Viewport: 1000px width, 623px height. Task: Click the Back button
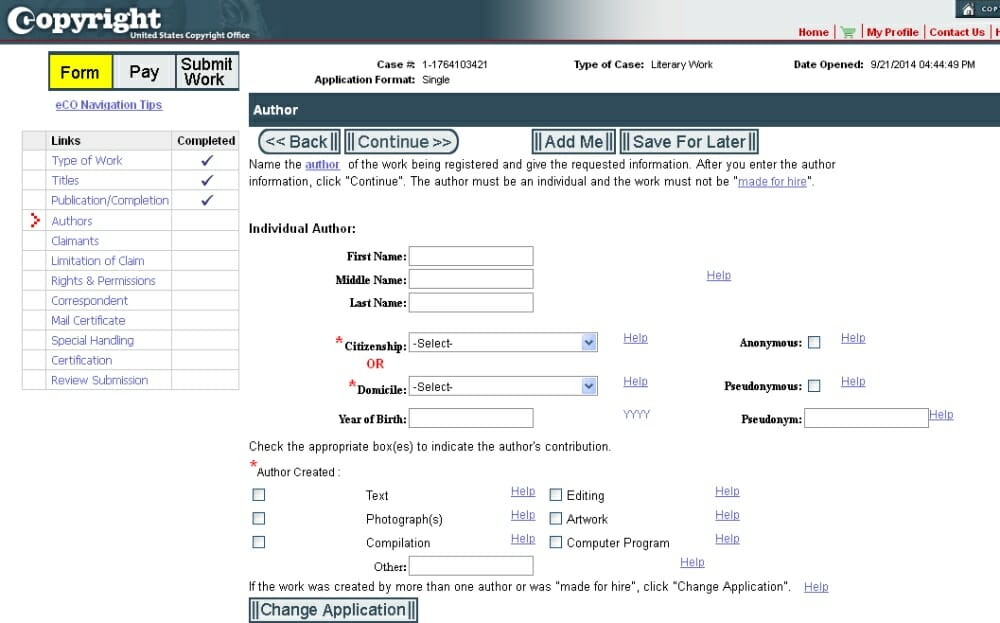pos(299,142)
